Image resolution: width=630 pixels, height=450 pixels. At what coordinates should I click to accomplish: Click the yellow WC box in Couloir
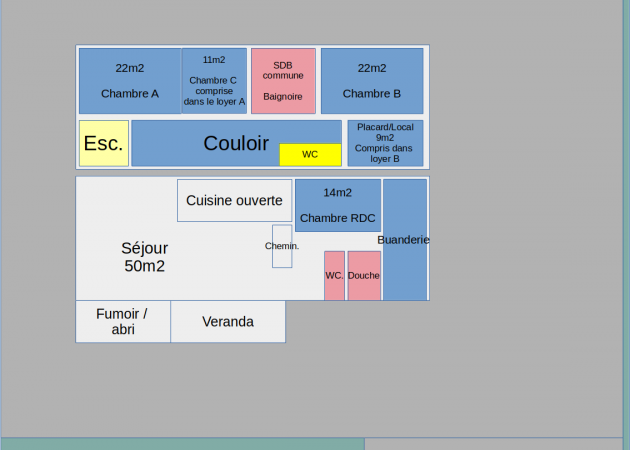click(x=310, y=155)
